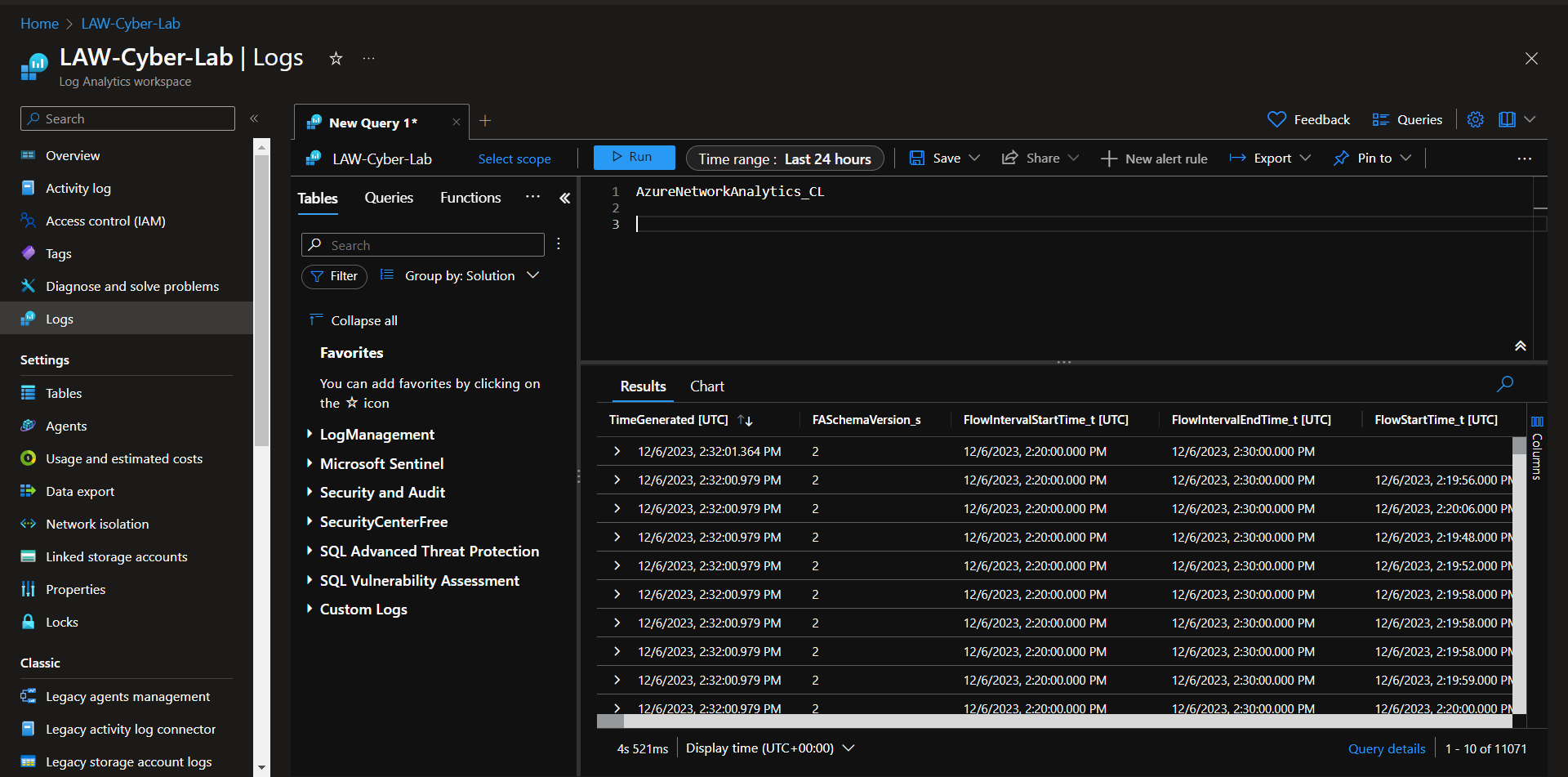Expand SQL Vulnerability Assessment group

(310, 580)
